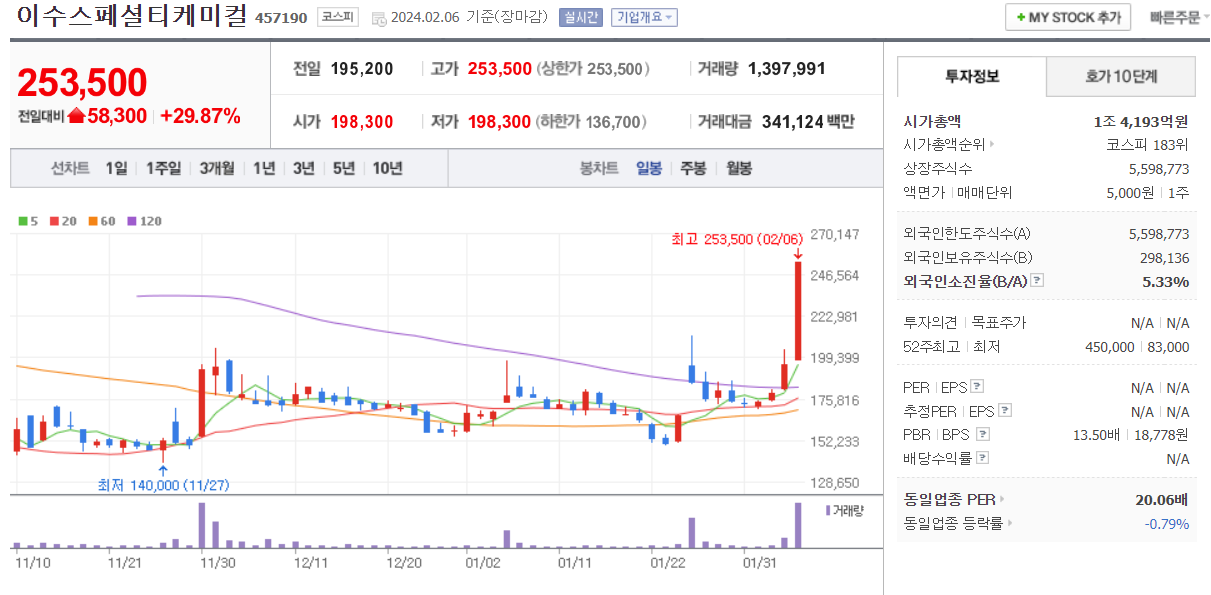The image size is (1211, 595).
Task: Click the 270,147 price axis label
Action: (x=834, y=234)
